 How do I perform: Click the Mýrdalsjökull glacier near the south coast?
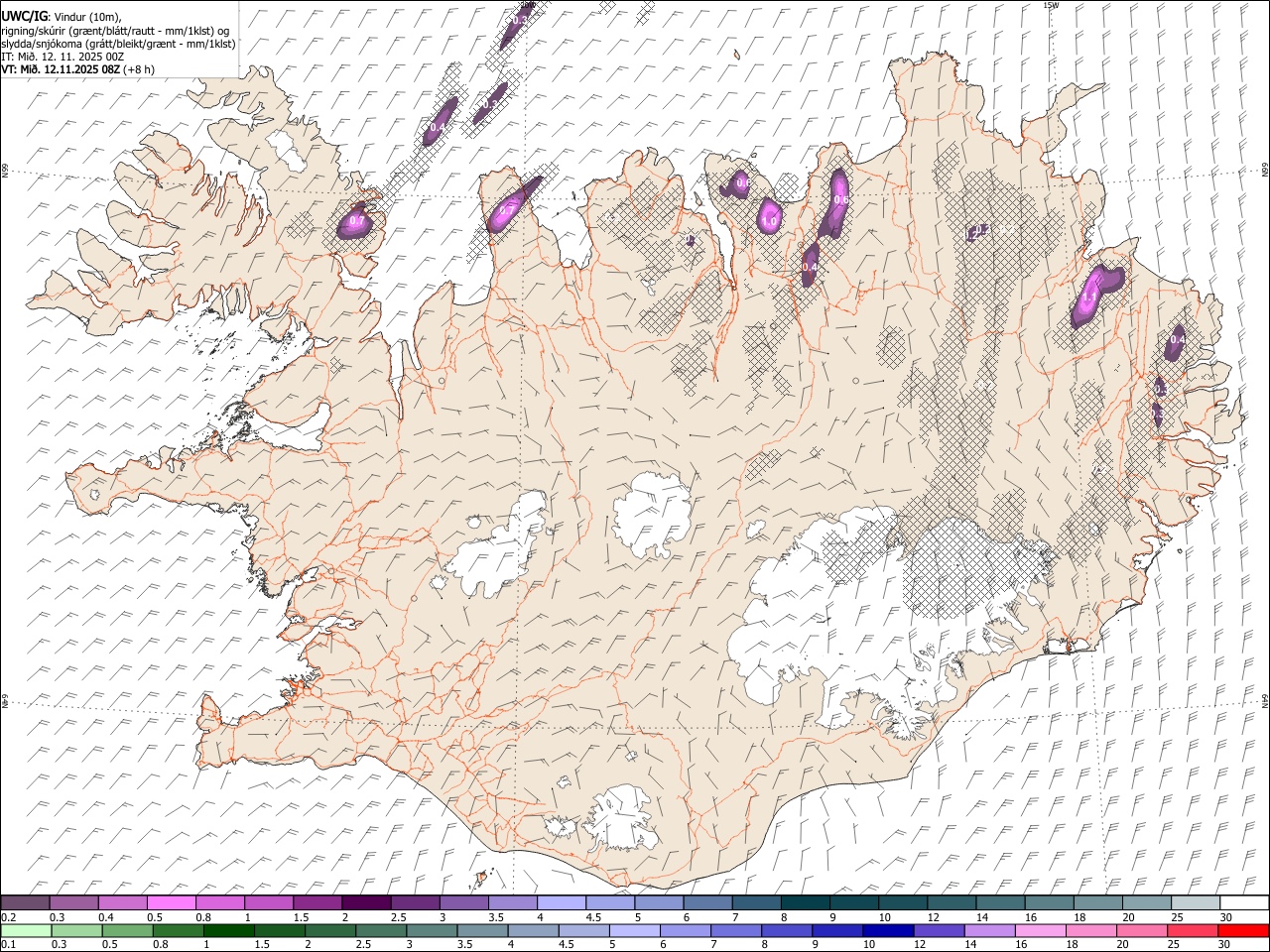click(622, 818)
